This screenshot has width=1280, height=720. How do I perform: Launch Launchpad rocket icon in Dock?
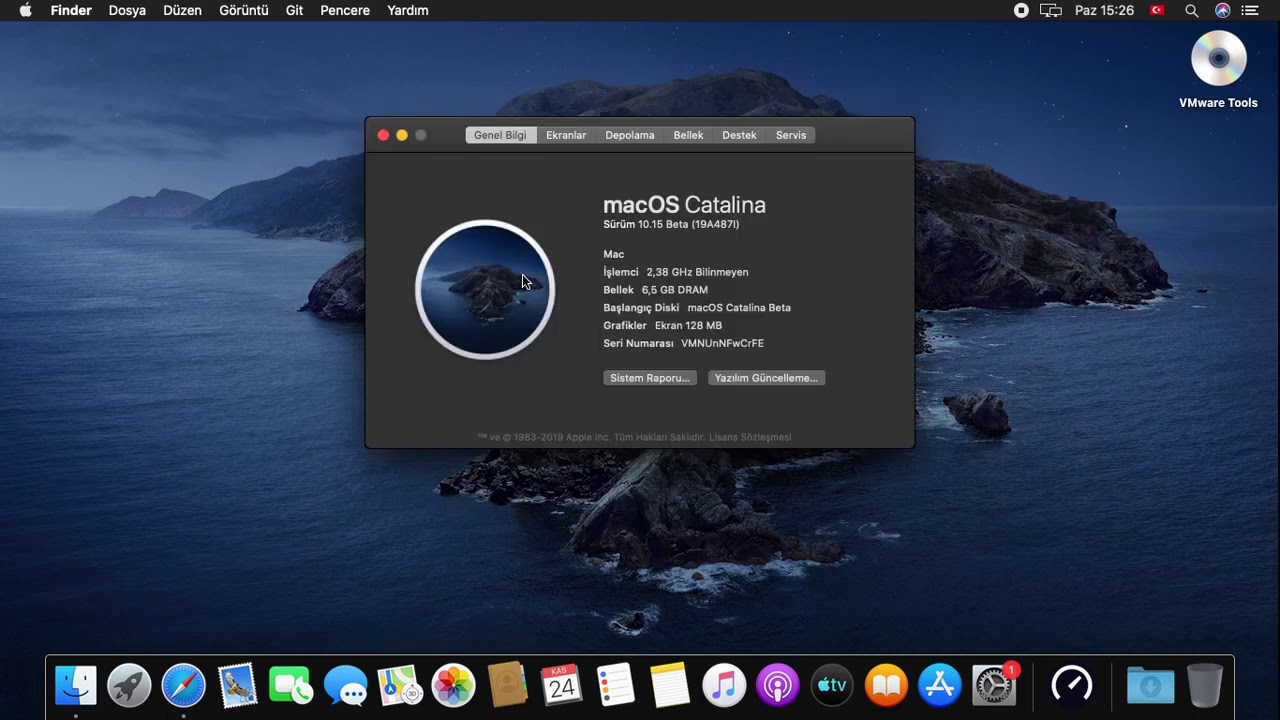point(129,686)
